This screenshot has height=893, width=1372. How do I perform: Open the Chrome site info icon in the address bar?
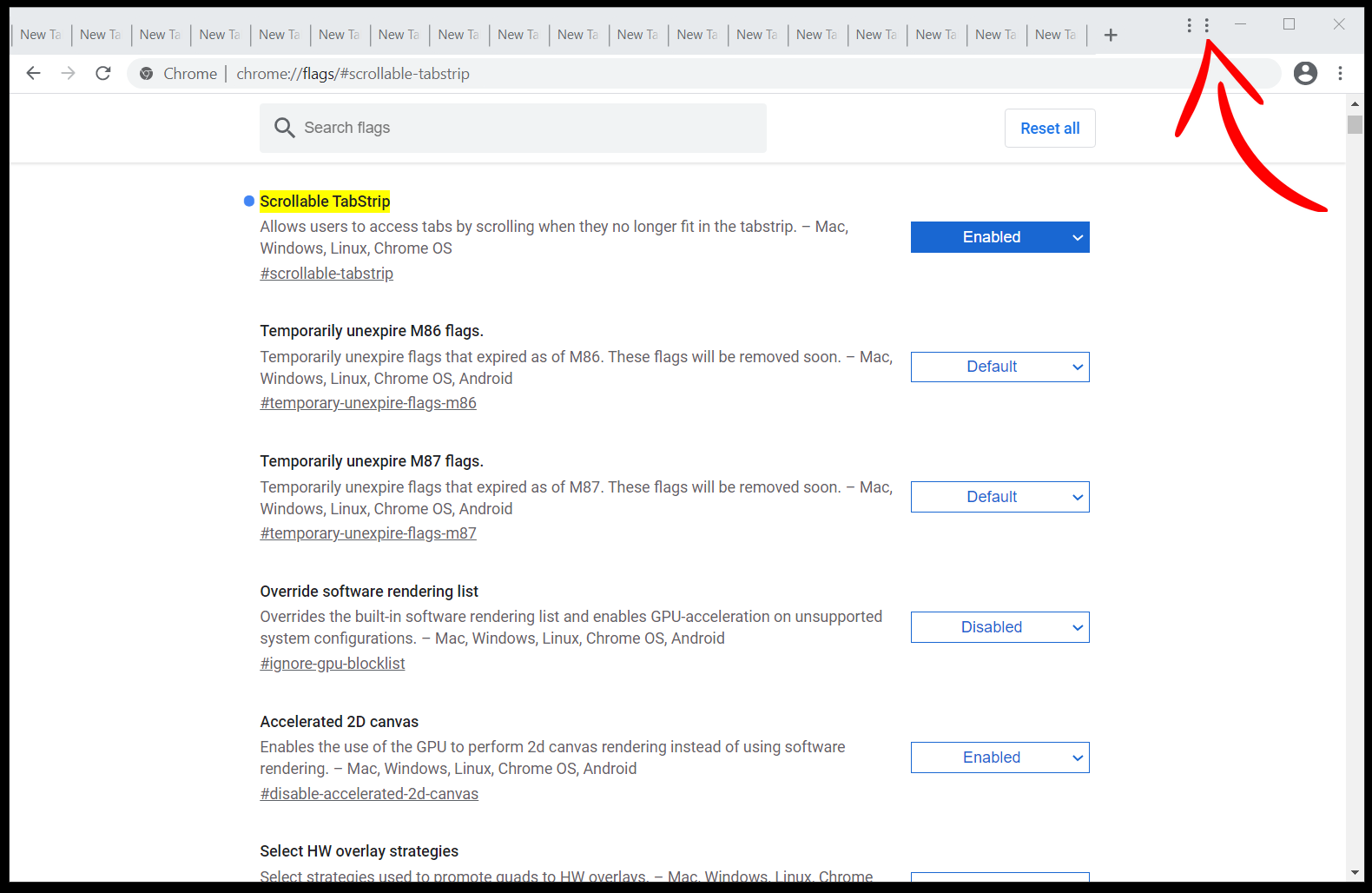pyautogui.click(x=147, y=74)
